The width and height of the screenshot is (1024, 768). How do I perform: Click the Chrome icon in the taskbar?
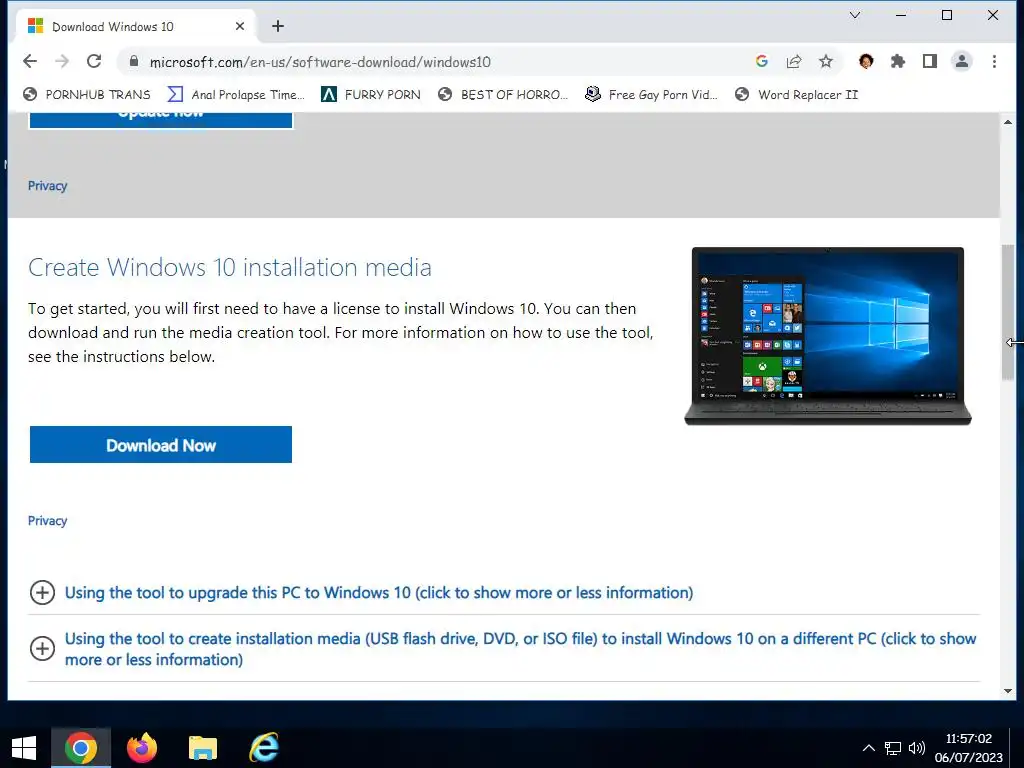point(81,748)
